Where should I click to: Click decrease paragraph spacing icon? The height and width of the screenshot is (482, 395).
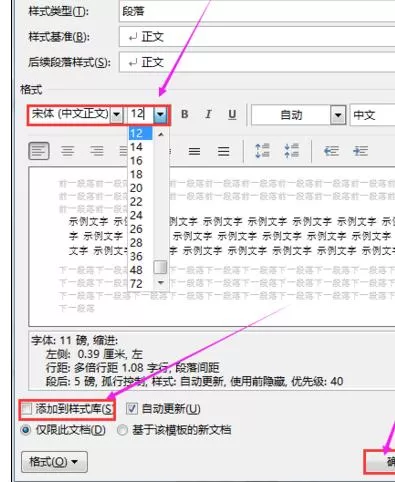coord(292,151)
